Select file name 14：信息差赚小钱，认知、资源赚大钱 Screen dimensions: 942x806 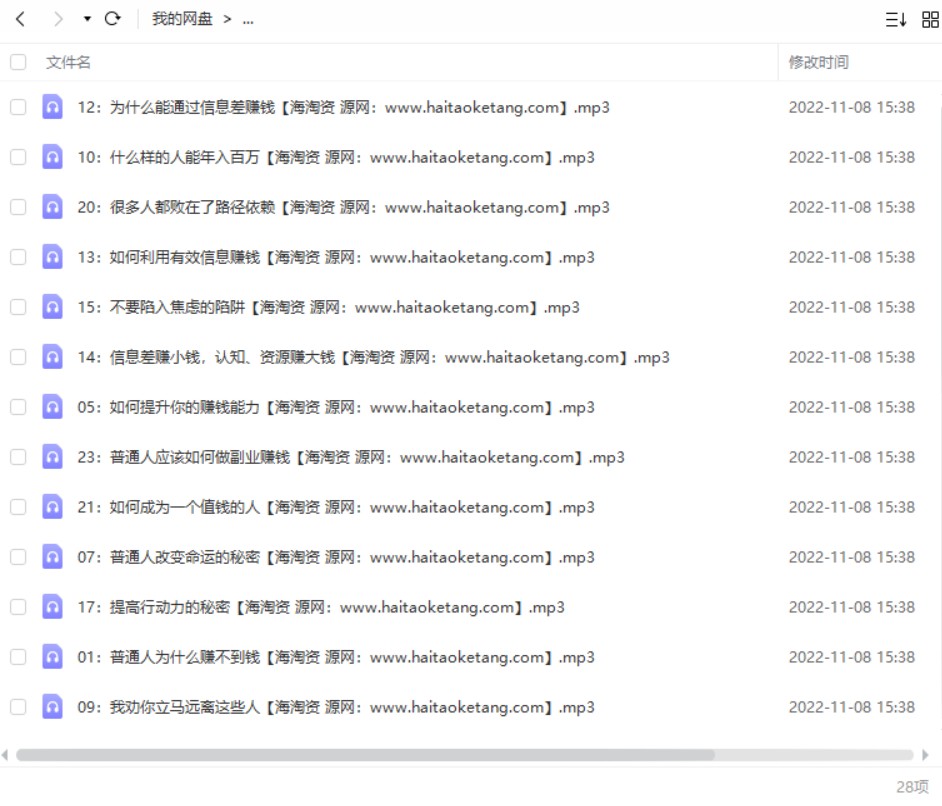tap(374, 357)
